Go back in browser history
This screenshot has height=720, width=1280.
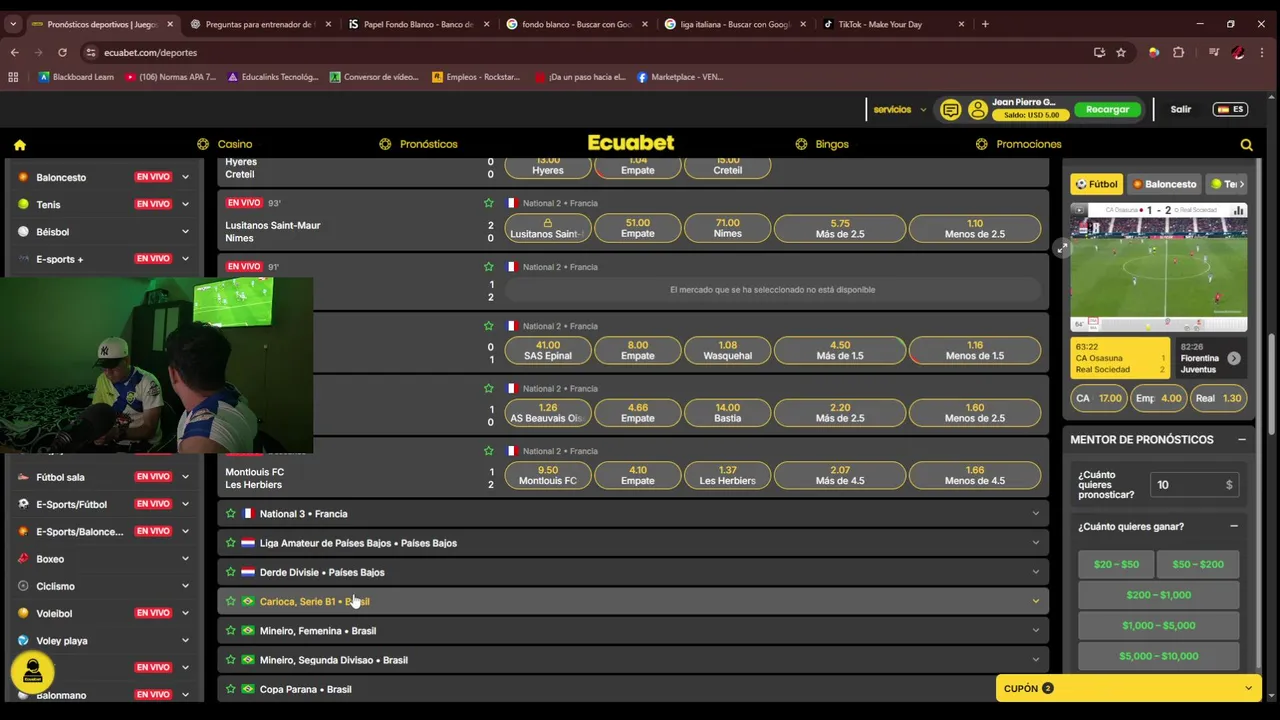[14, 52]
